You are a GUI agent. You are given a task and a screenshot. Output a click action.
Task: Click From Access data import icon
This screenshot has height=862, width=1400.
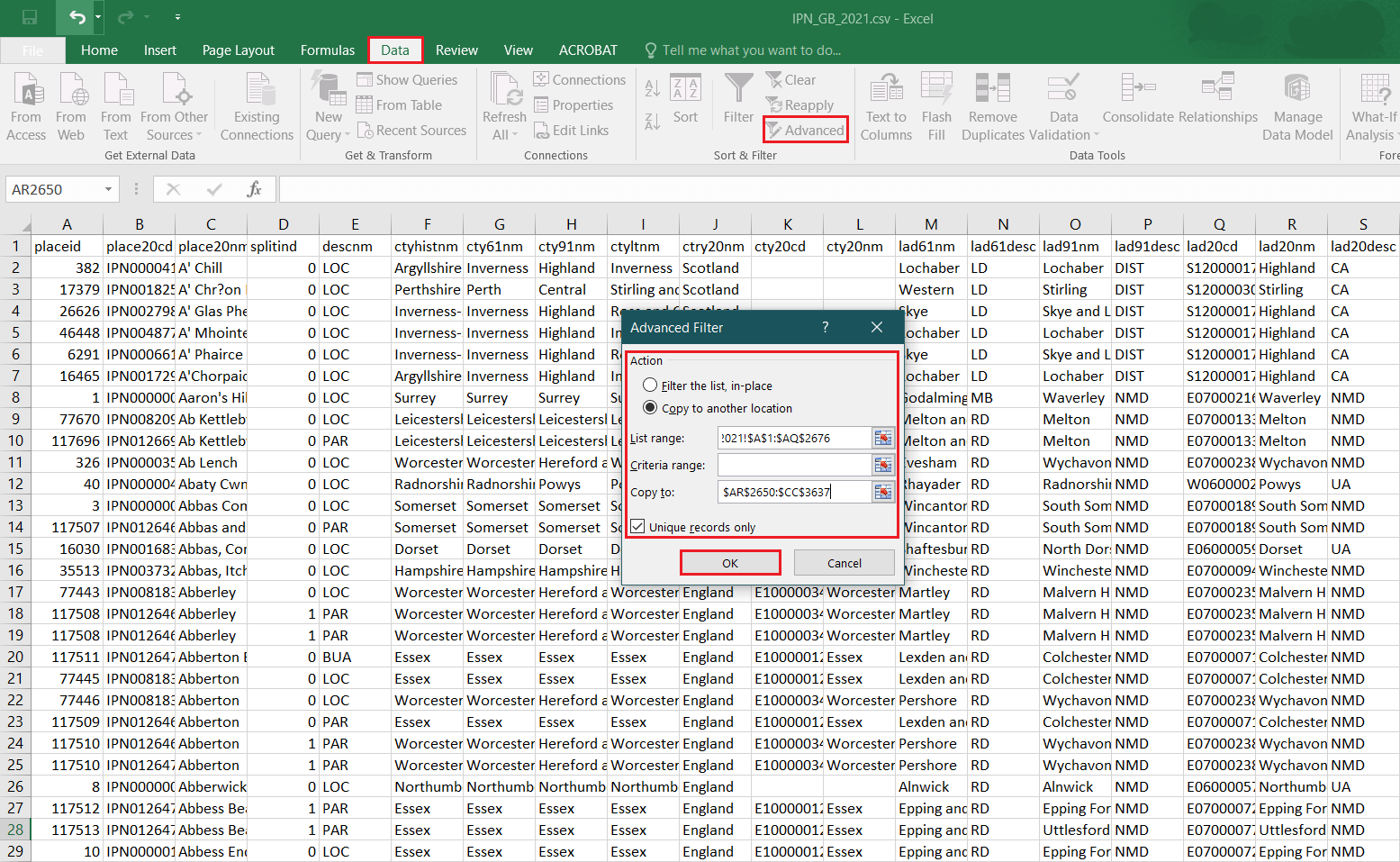pyautogui.click(x=26, y=106)
